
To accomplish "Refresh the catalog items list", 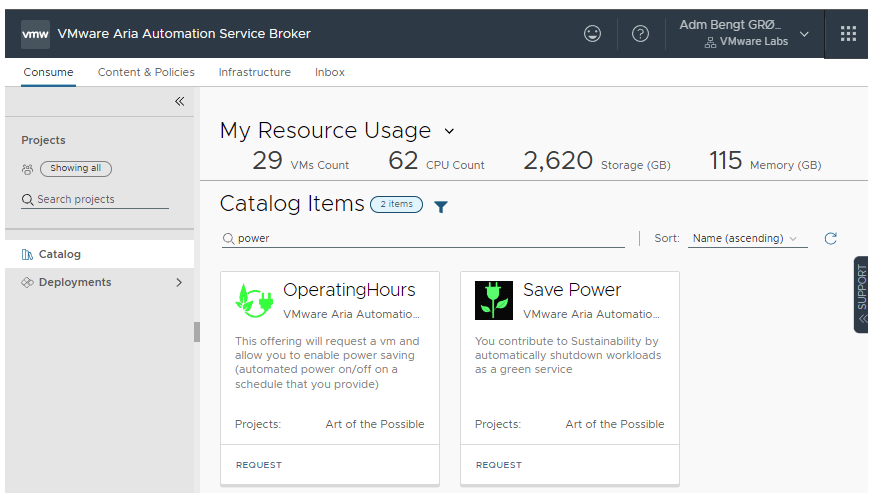I will pos(831,239).
